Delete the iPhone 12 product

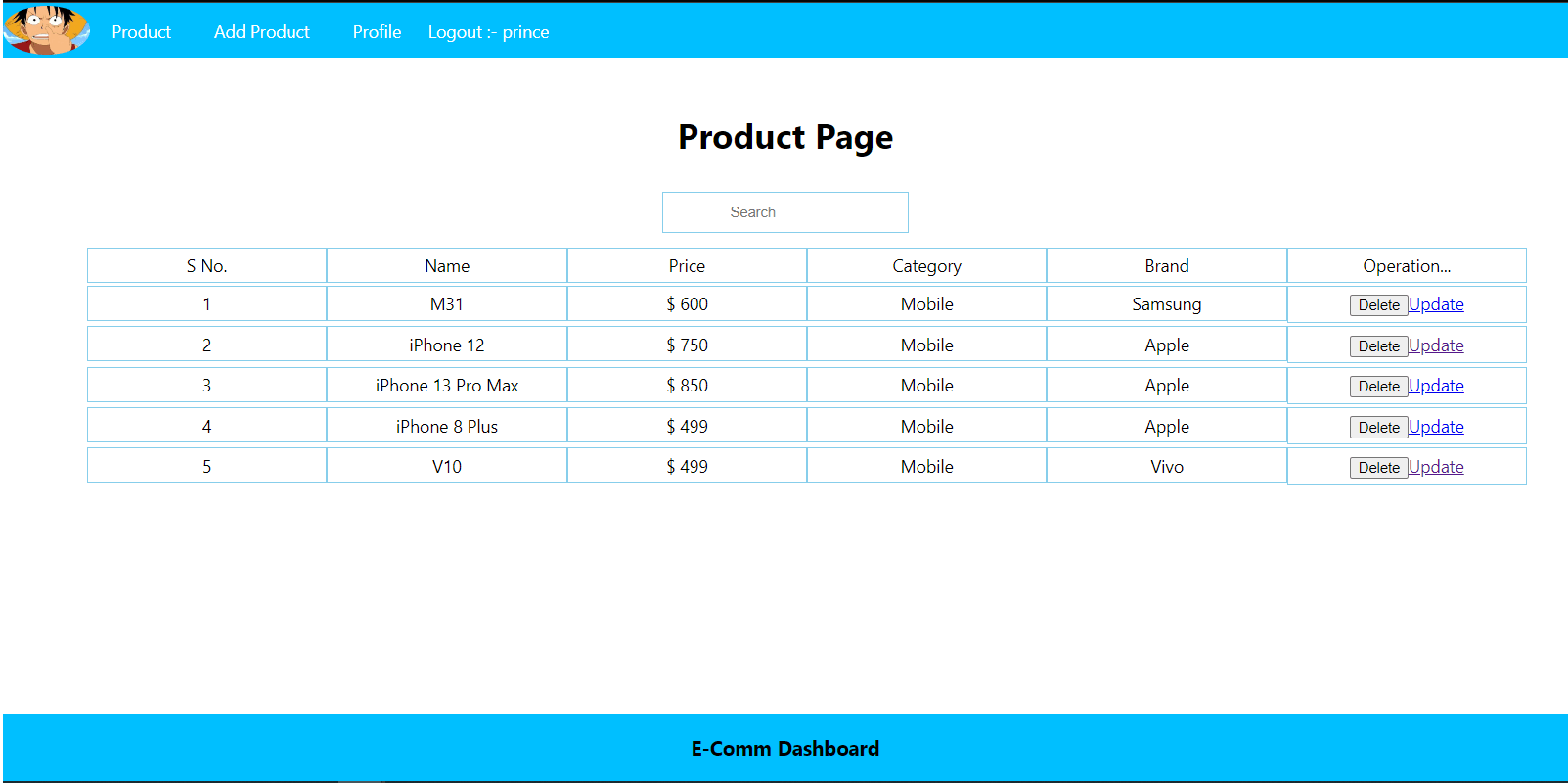[1377, 346]
